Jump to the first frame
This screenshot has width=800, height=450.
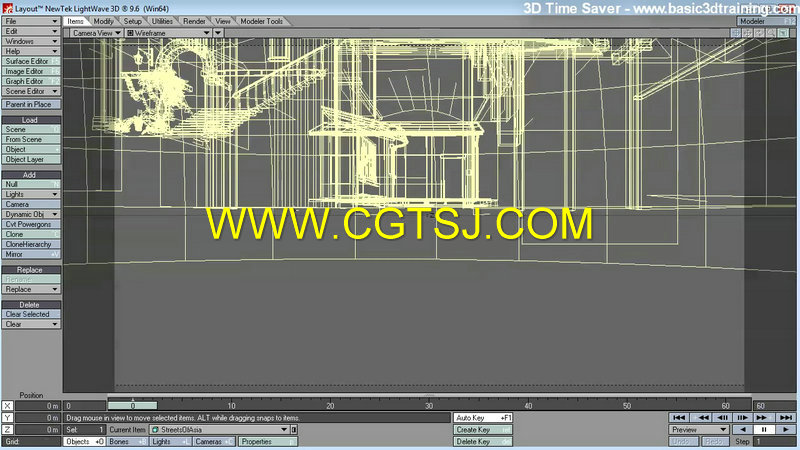click(679, 417)
